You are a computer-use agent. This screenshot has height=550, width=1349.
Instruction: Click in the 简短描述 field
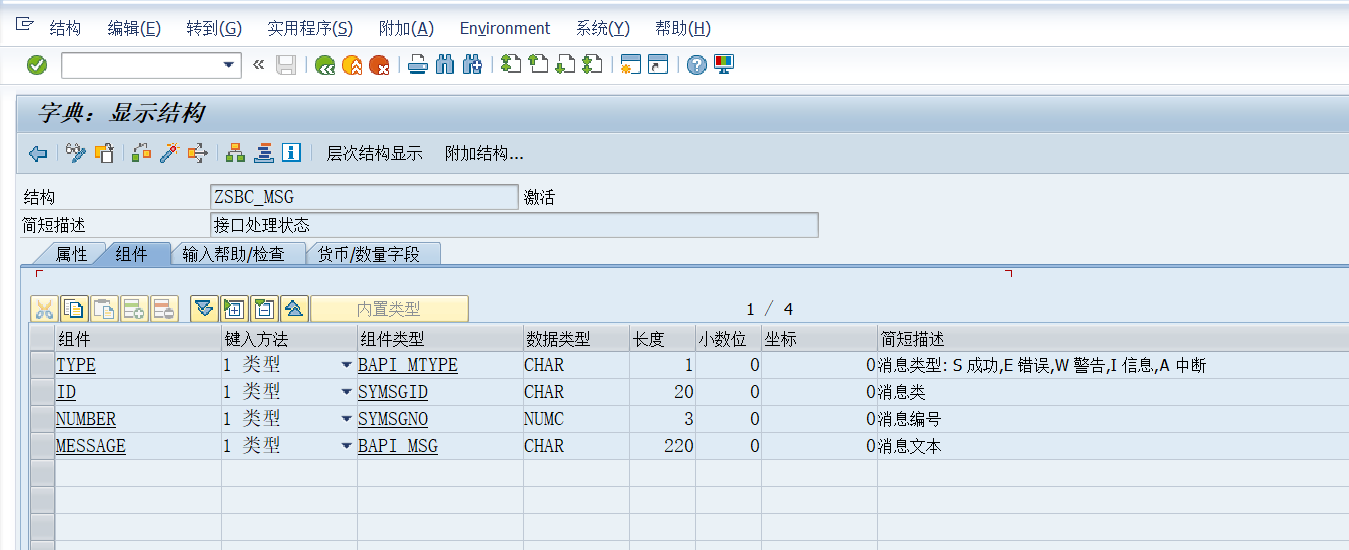pyautogui.click(x=514, y=225)
